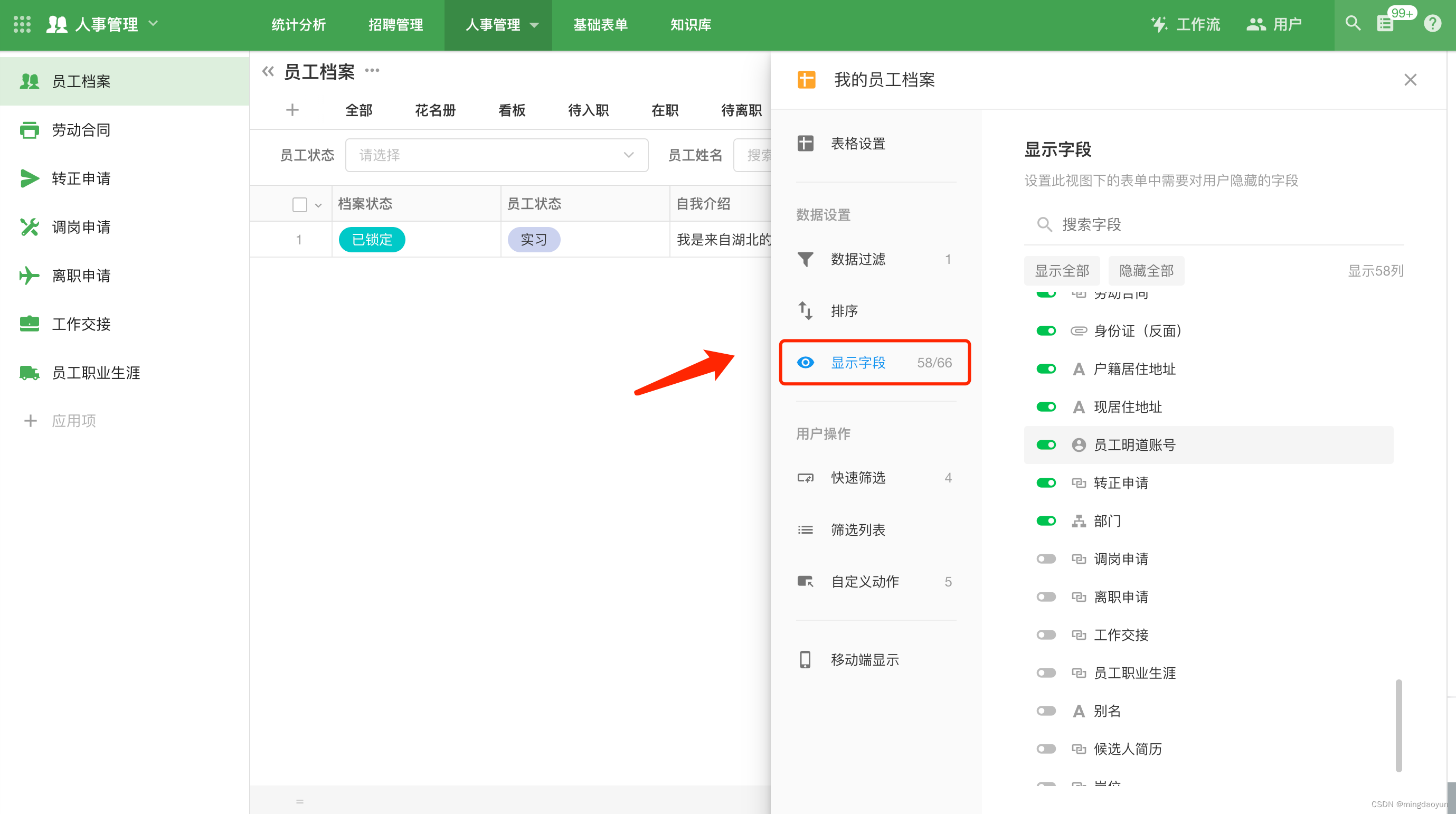Image resolution: width=1456 pixels, height=814 pixels.
Task: Click the 隐藏全部 button
Action: pyautogui.click(x=1146, y=271)
